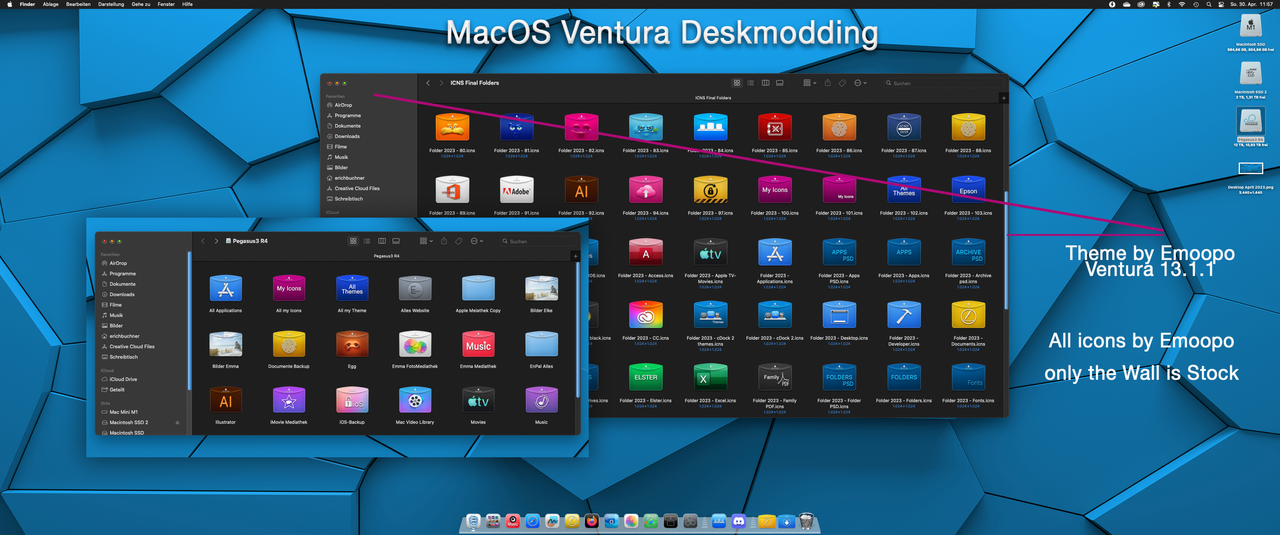Switch Pegasus3 R4 window to icon view

pos(354,241)
